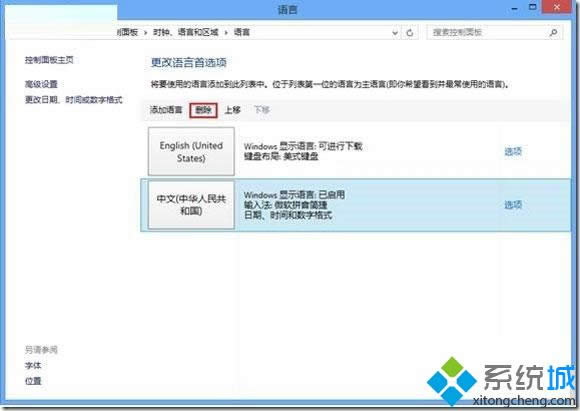This screenshot has height=411, width=580.
Task: Open 字体 link under 另请参阅
Action: coord(33,365)
